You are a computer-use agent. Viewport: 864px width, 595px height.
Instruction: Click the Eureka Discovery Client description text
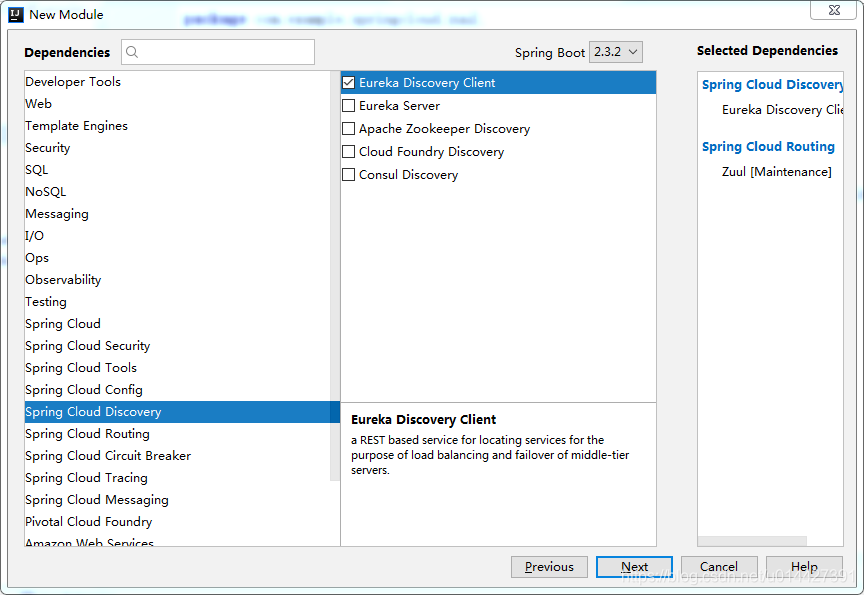point(490,455)
